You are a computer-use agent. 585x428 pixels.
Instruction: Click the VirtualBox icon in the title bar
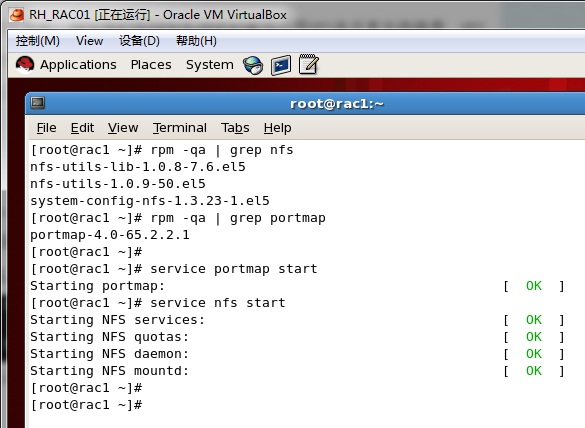[16, 15]
